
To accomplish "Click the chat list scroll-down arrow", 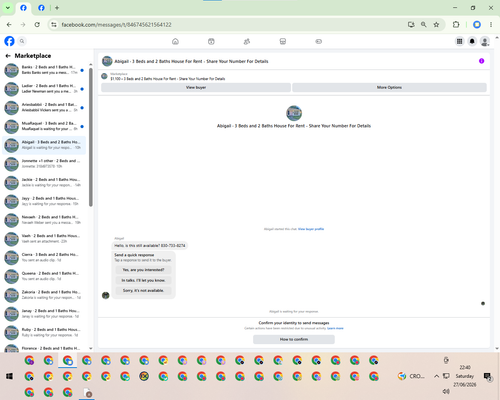I will [91, 348].
